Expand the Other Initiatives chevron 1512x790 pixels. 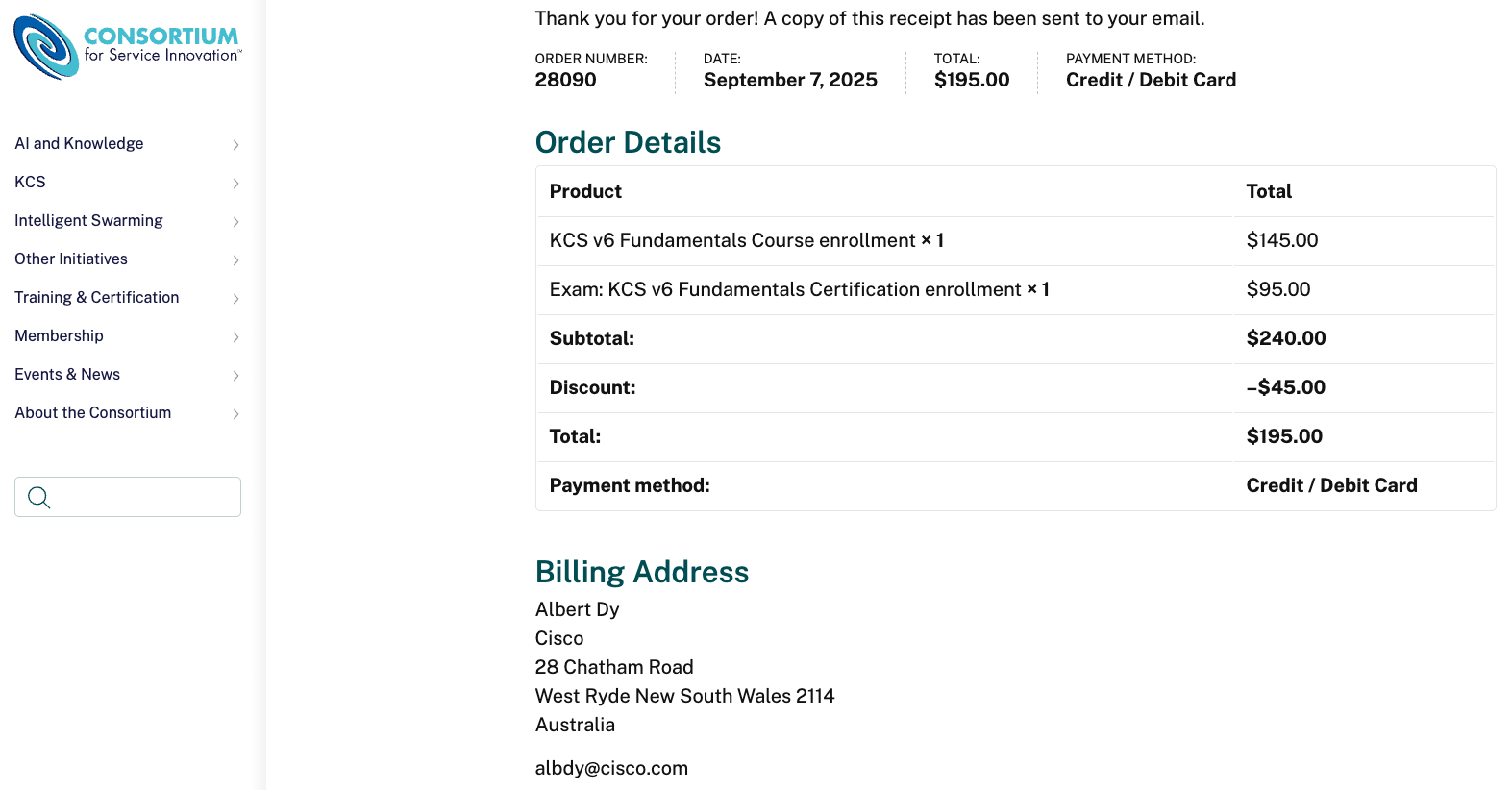tap(235, 260)
